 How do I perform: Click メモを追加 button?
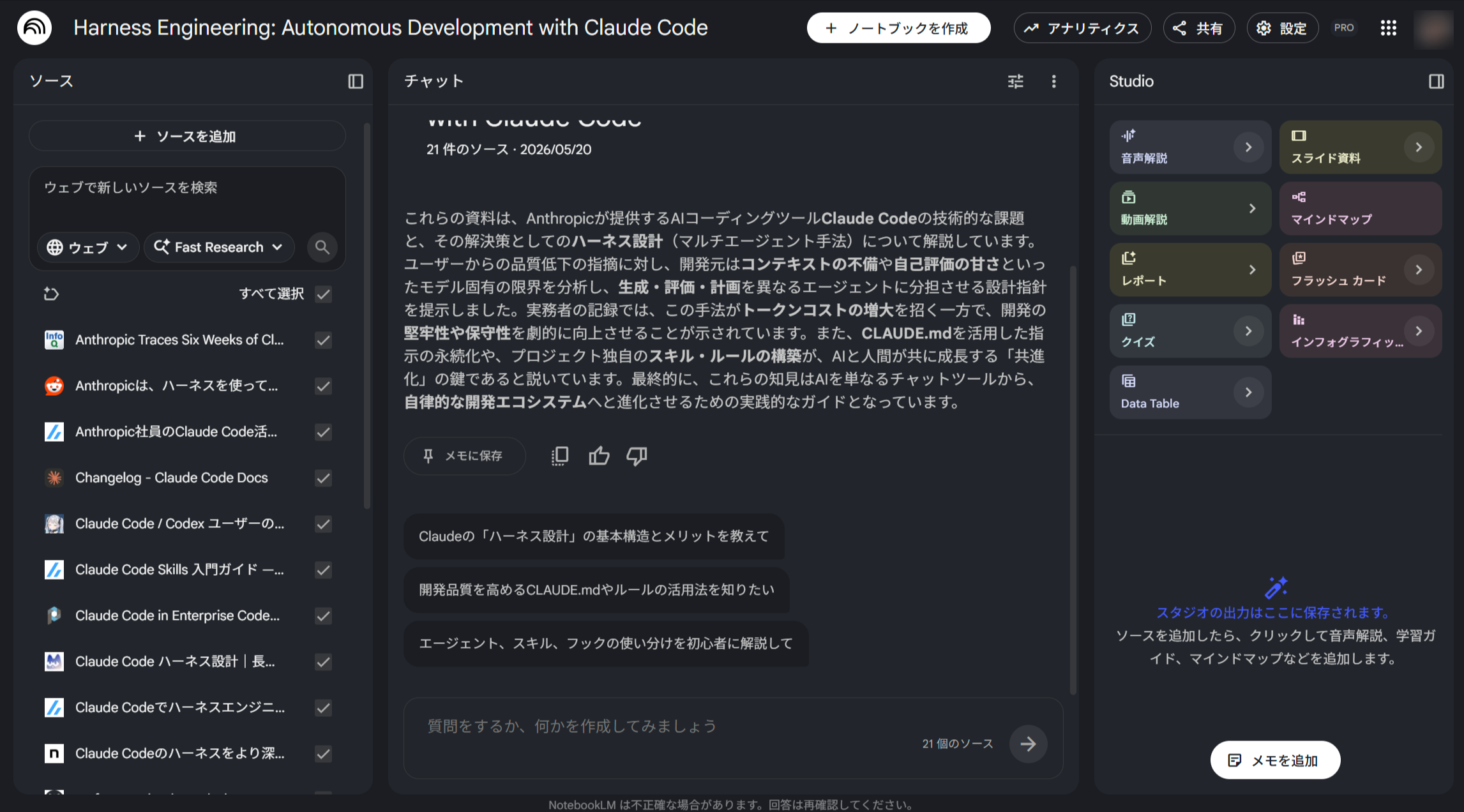pos(1275,760)
